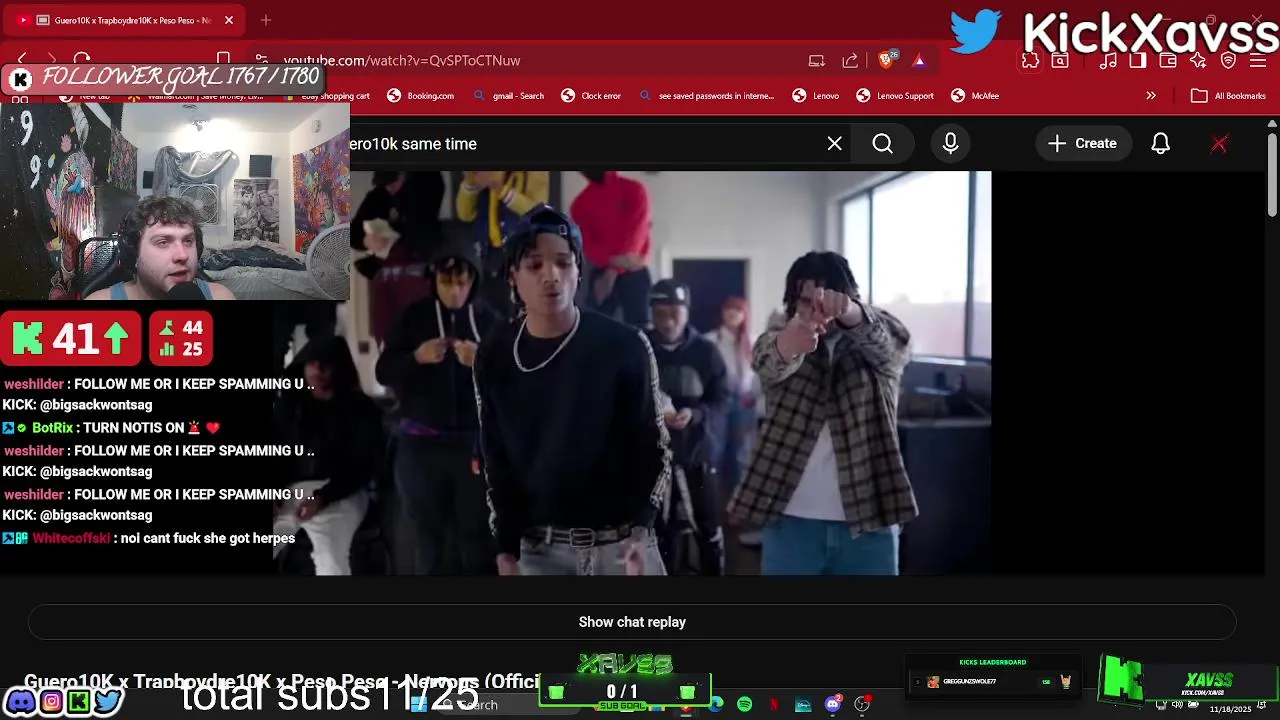1280x720 pixels.
Task: Click Show chat replay button
Action: click(632, 622)
